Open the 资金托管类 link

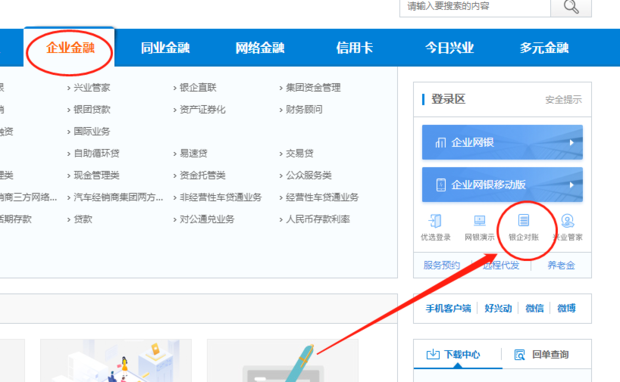click(202, 175)
